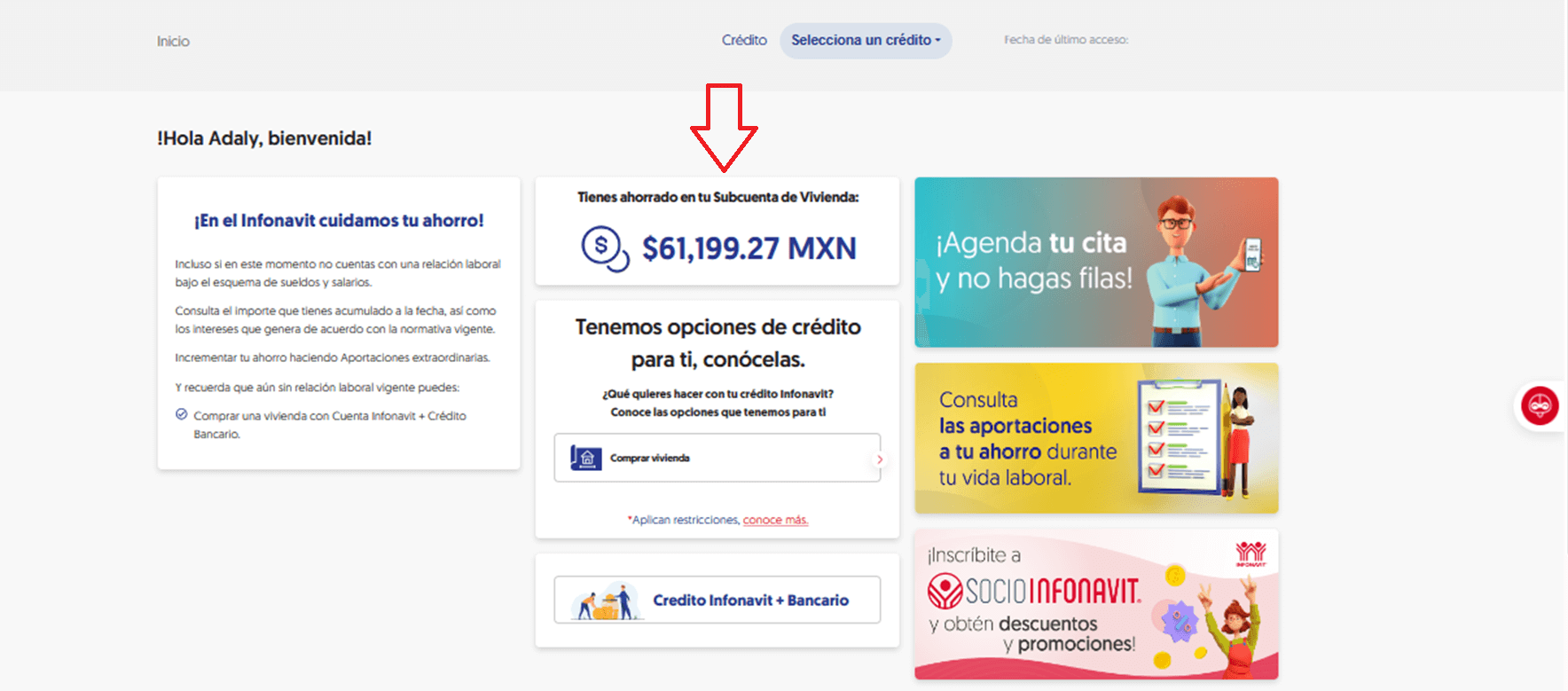Click the Tienes ahorrado en tu Subcuenta de Vivienda label

pyautogui.click(x=717, y=197)
